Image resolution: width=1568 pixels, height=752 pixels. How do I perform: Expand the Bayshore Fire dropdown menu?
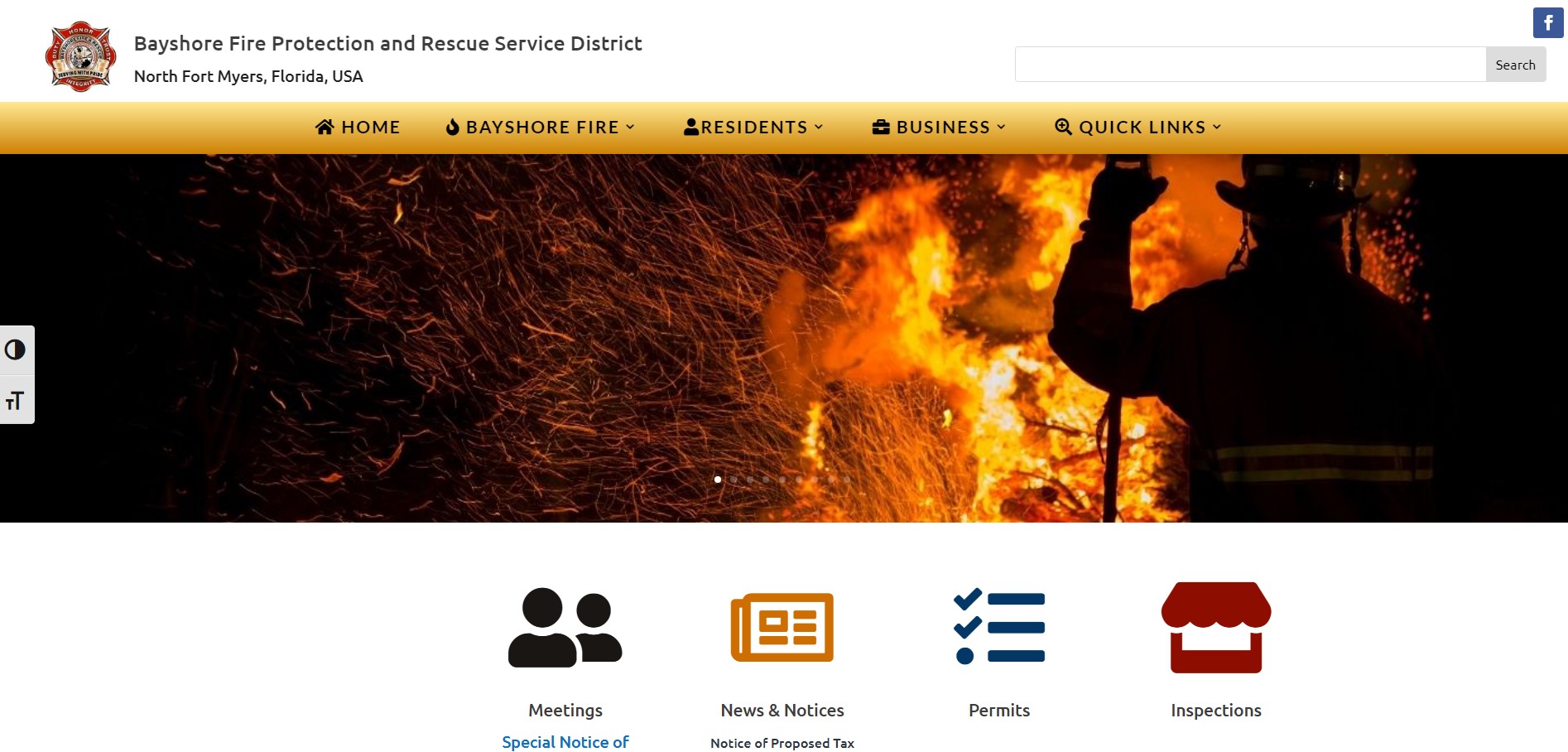[542, 127]
